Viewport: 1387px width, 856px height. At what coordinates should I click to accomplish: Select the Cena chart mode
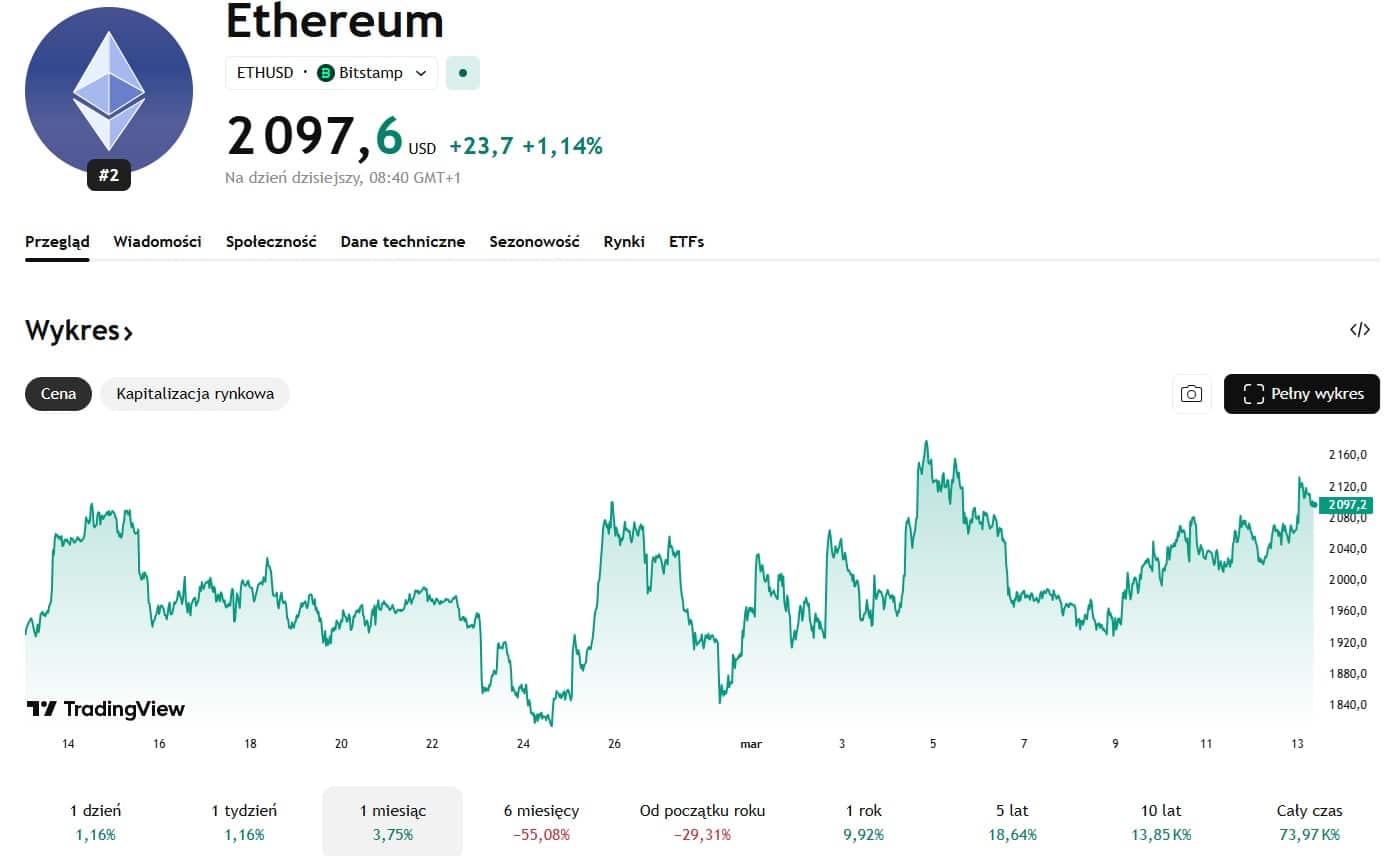pos(58,394)
